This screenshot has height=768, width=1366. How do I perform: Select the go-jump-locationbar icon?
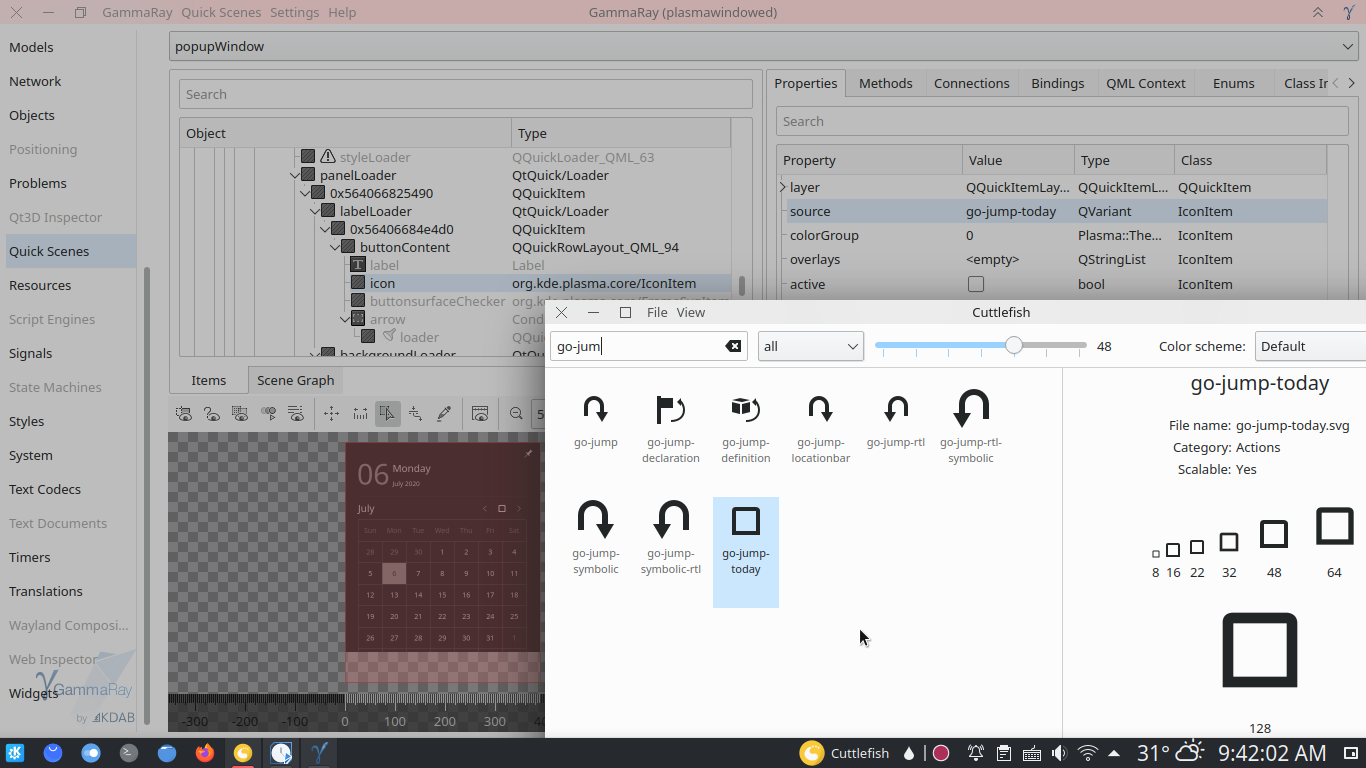pos(820,427)
